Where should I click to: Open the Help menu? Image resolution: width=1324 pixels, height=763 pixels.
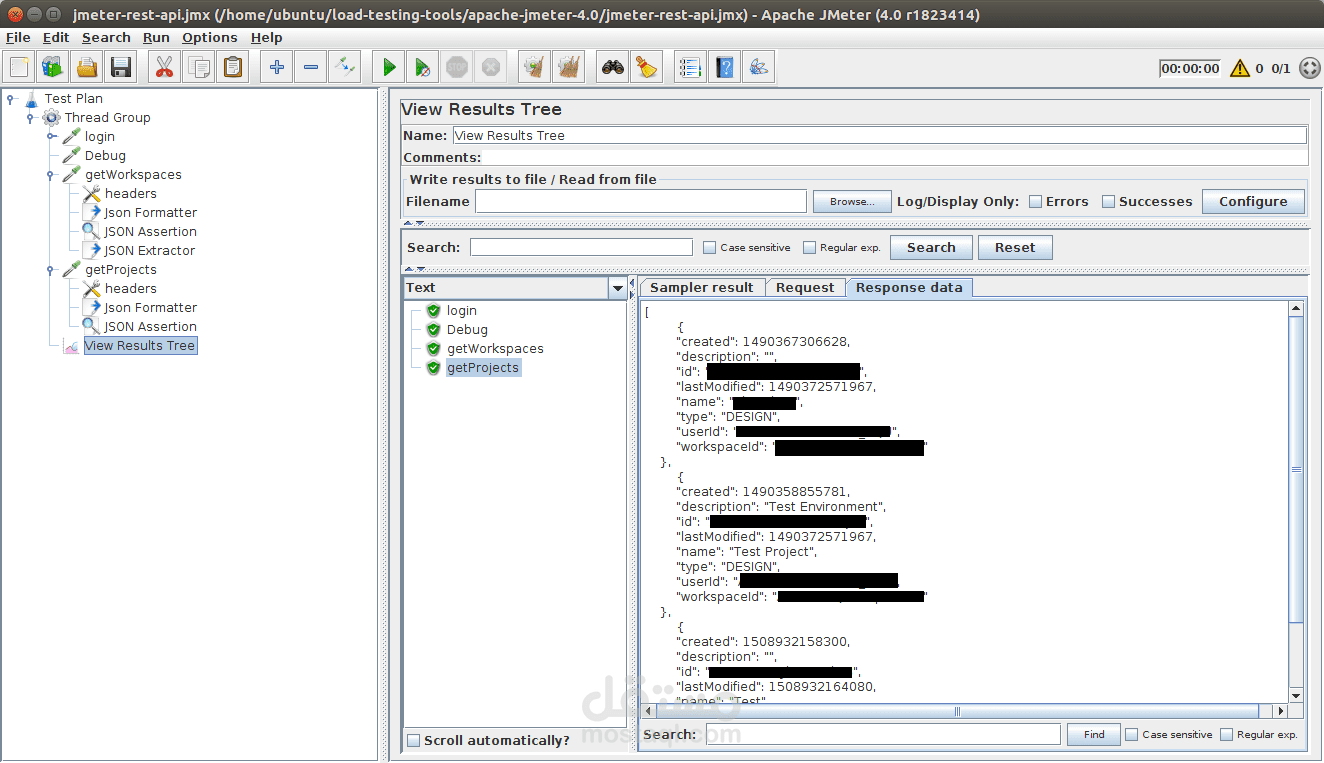[266, 37]
